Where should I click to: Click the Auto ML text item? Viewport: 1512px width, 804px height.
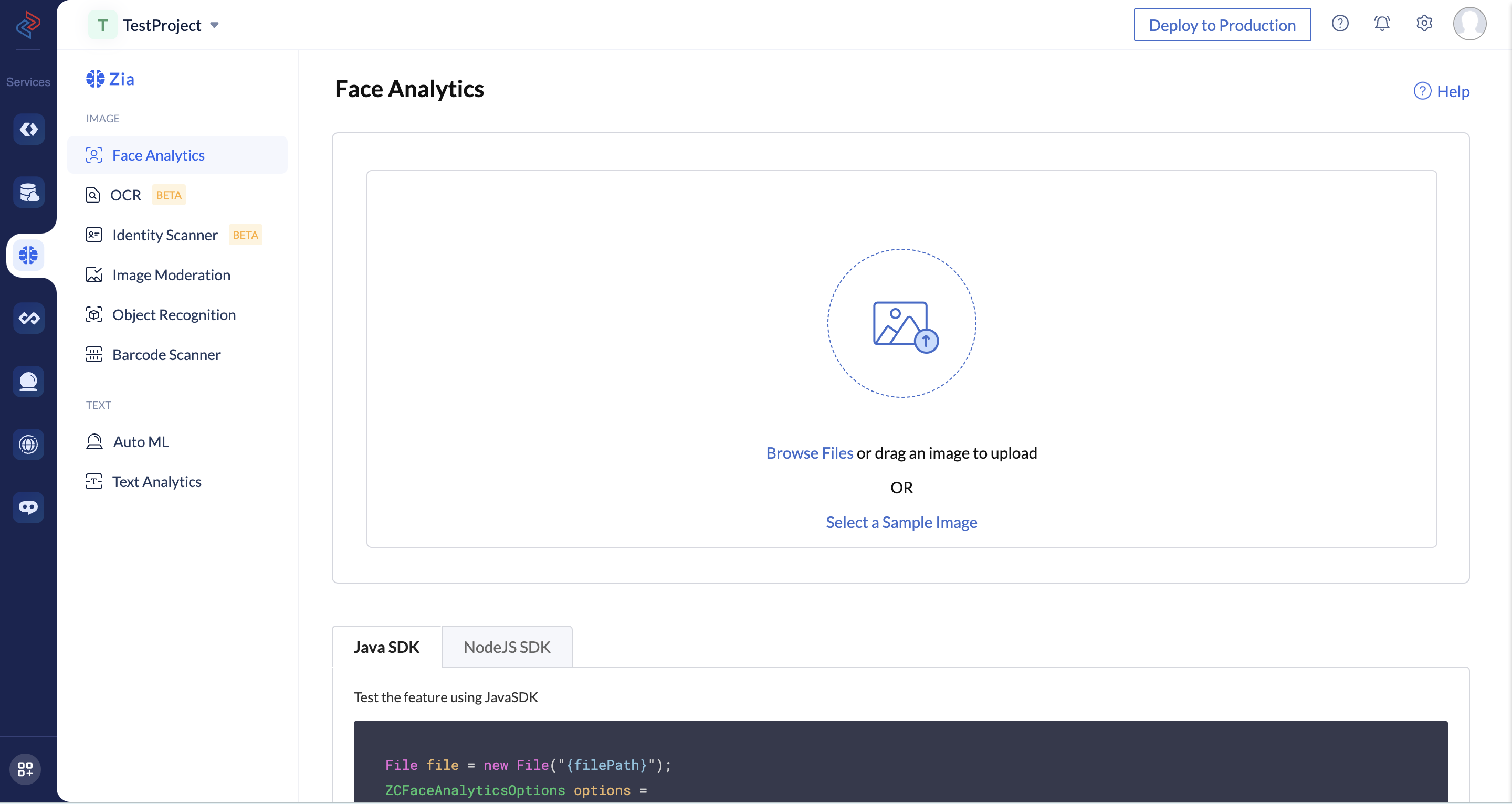pyautogui.click(x=140, y=441)
